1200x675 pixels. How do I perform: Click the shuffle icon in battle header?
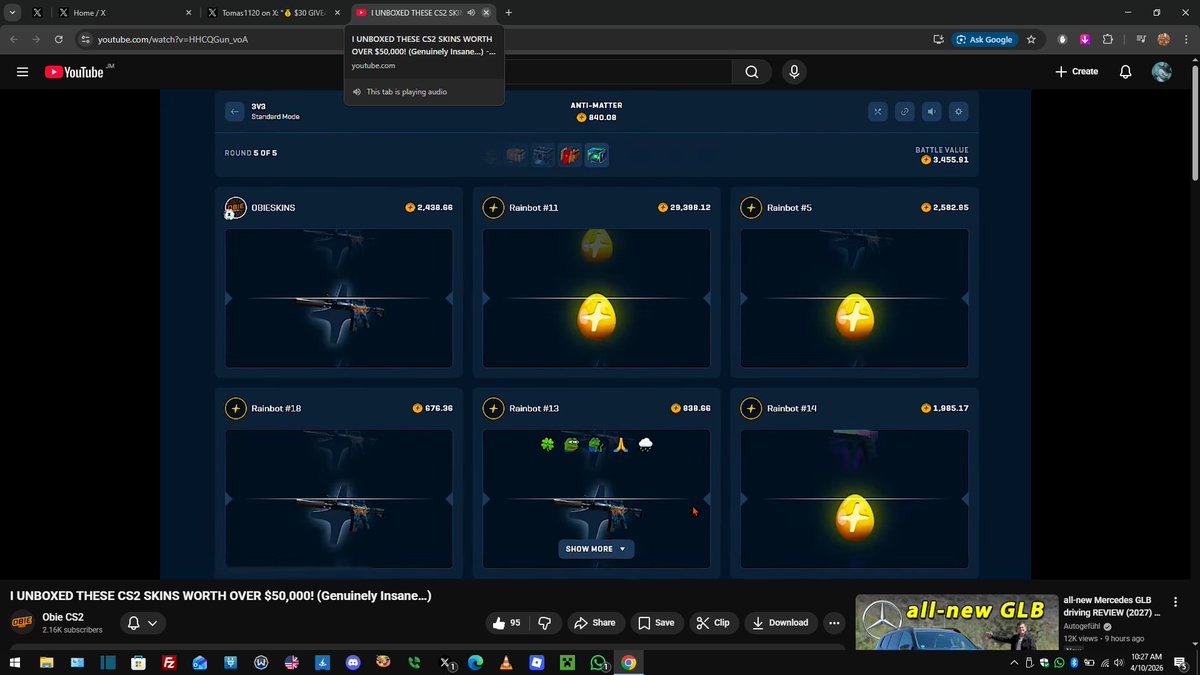coord(878,111)
